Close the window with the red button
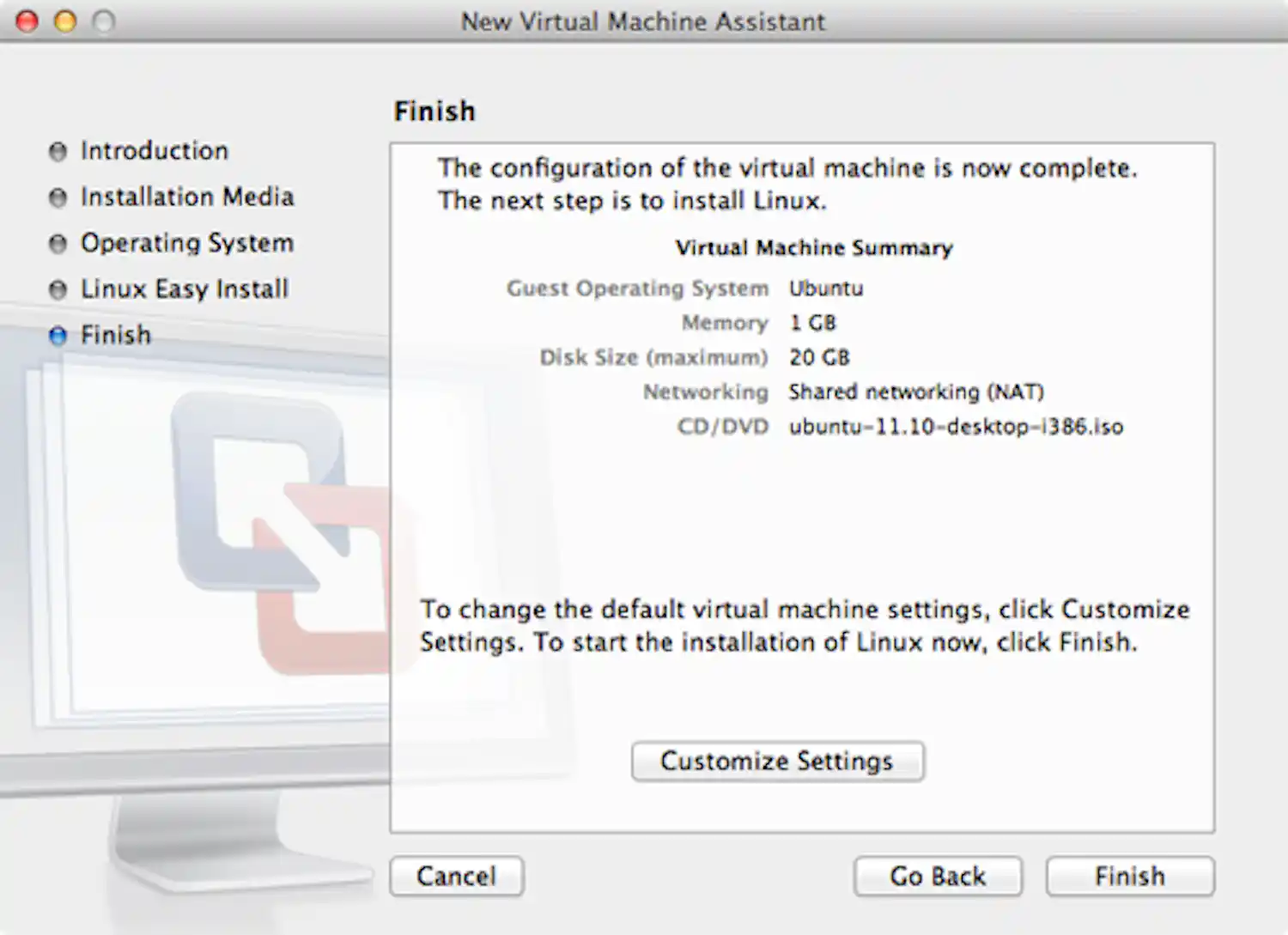Image resolution: width=1288 pixels, height=935 pixels. click(27, 21)
